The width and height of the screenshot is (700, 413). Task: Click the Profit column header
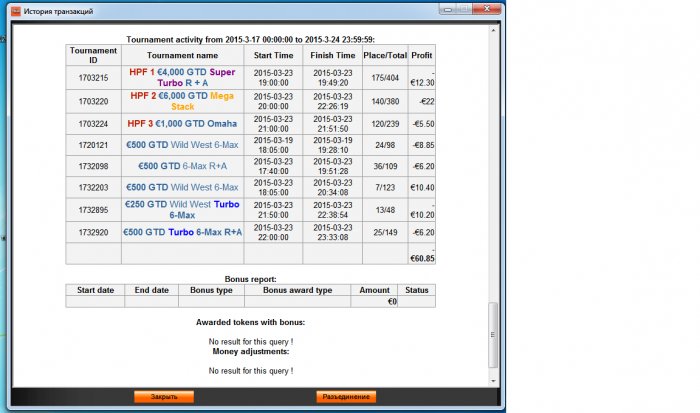coord(422,55)
